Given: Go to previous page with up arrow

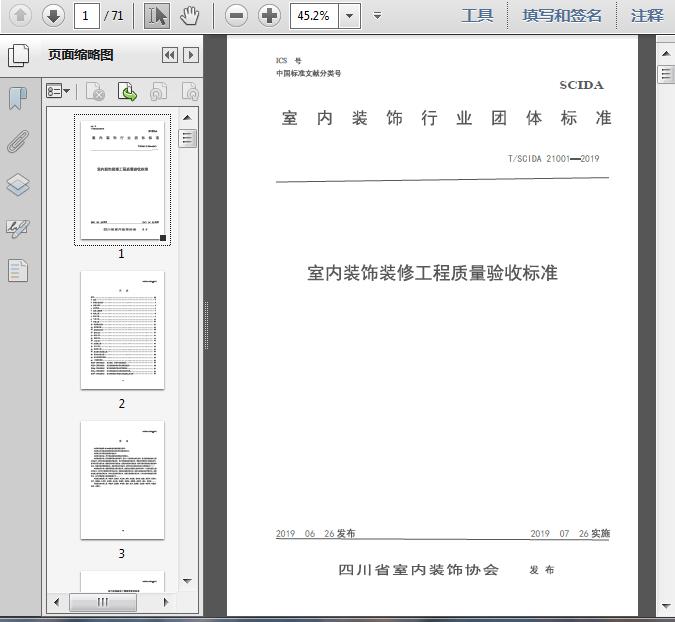Looking at the screenshot, I should point(20,16).
